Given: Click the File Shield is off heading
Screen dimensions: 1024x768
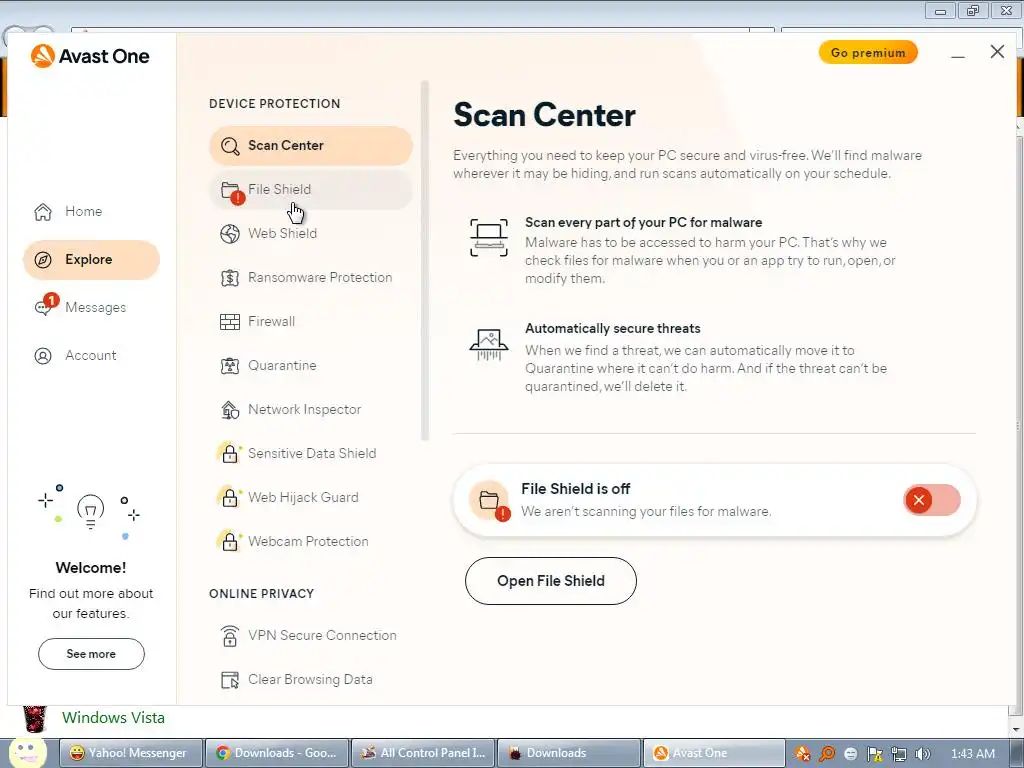Looking at the screenshot, I should (575, 489).
